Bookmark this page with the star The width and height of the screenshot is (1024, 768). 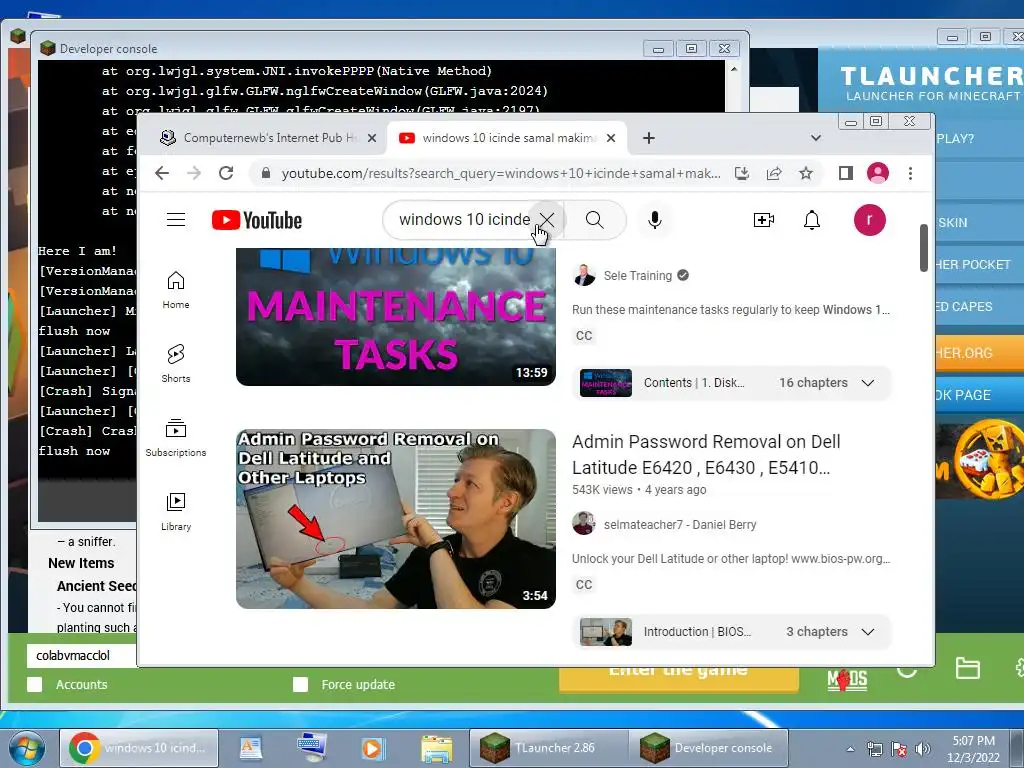[x=806, y=173]
